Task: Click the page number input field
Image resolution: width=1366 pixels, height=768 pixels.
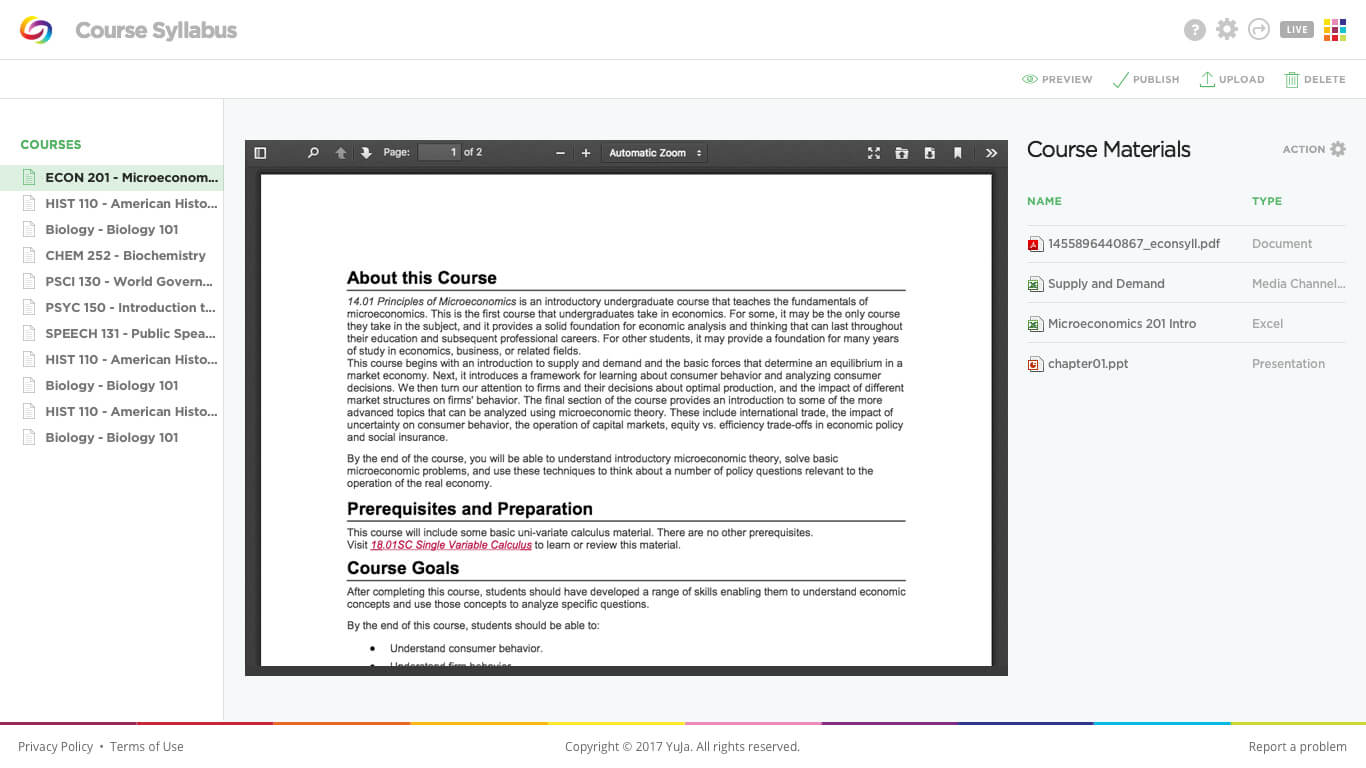Action: point(439,152)
